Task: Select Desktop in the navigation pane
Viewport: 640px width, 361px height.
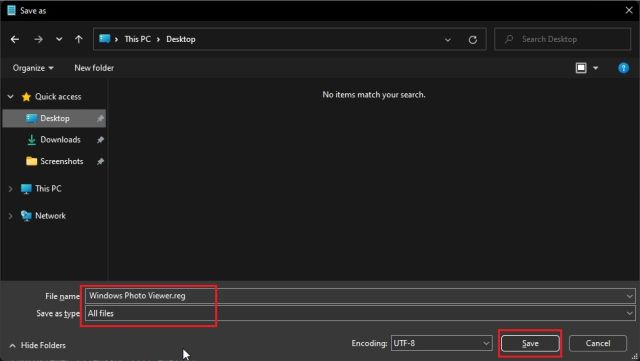Action: click(54, 118)
